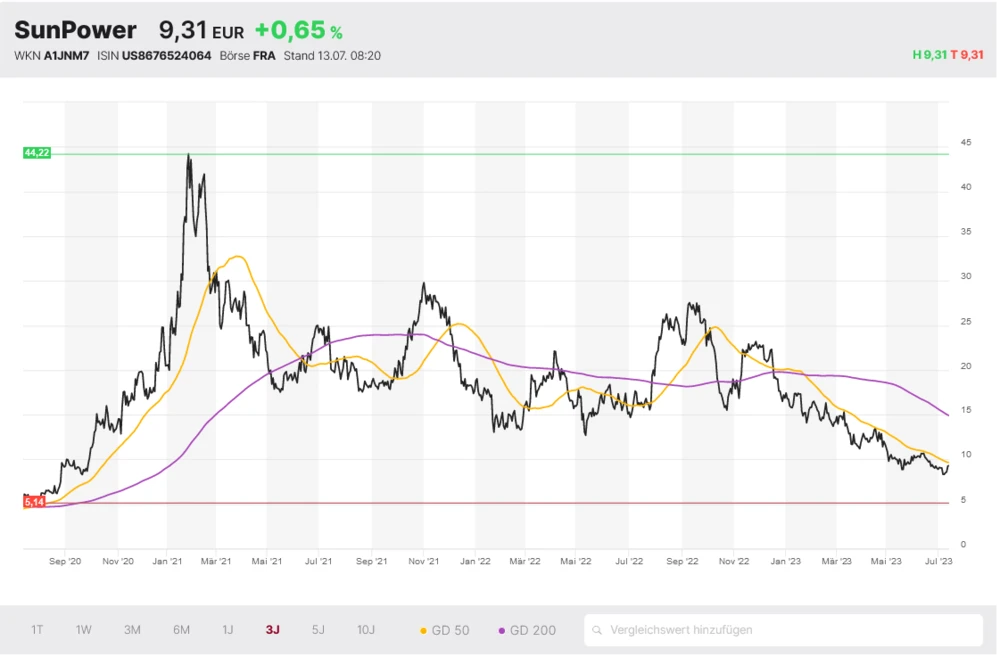Click the SunPower stock title
Viewport: 1000px width, 657px height.
coord(75,31)
